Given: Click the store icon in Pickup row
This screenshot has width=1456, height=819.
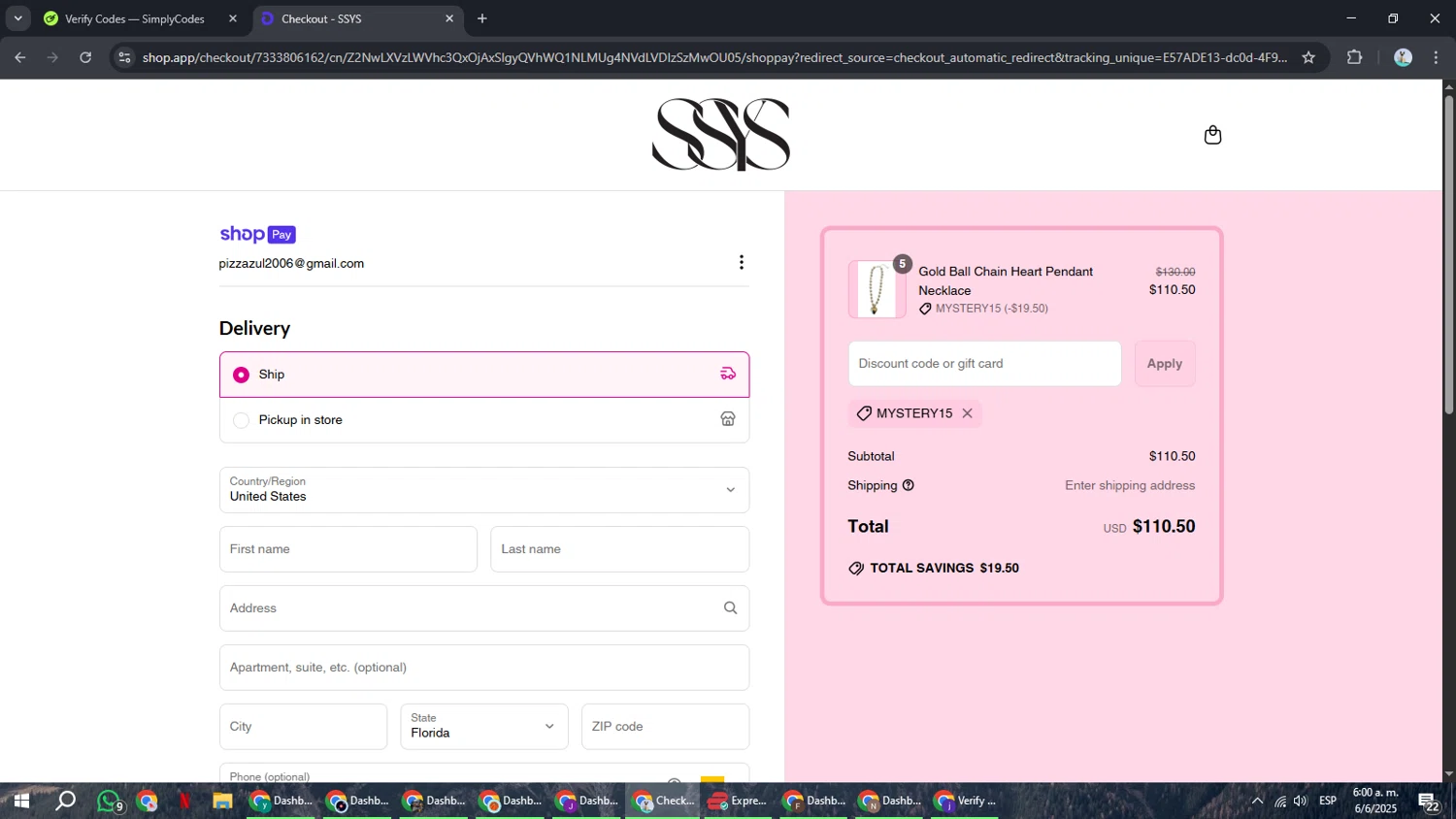Looking at the screenshot, I should 728,419.
